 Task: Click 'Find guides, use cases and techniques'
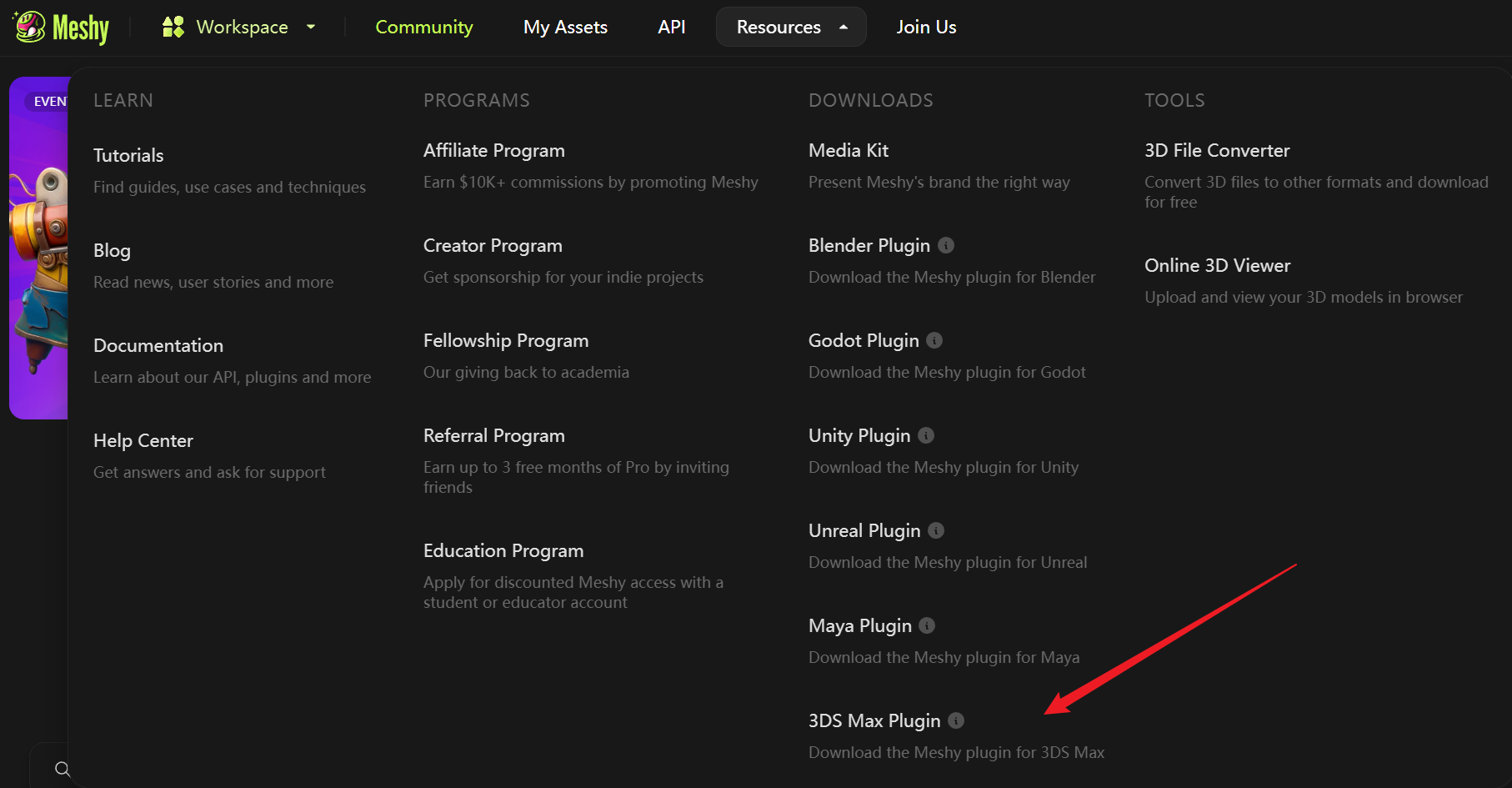229,187
